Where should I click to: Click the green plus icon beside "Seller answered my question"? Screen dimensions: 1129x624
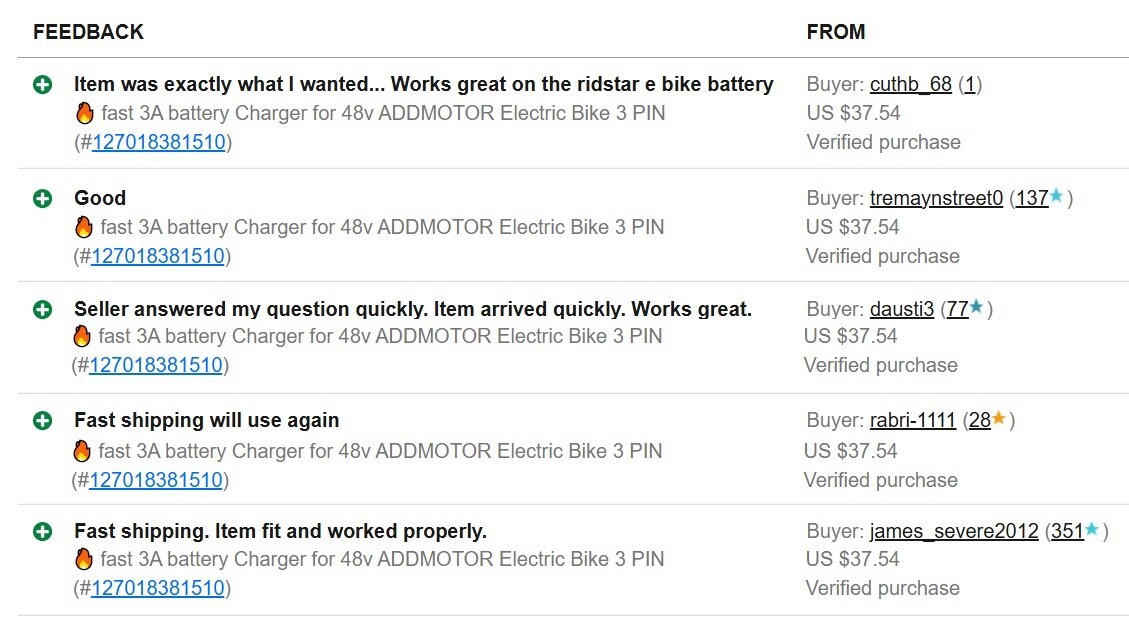tap(42, 309)
